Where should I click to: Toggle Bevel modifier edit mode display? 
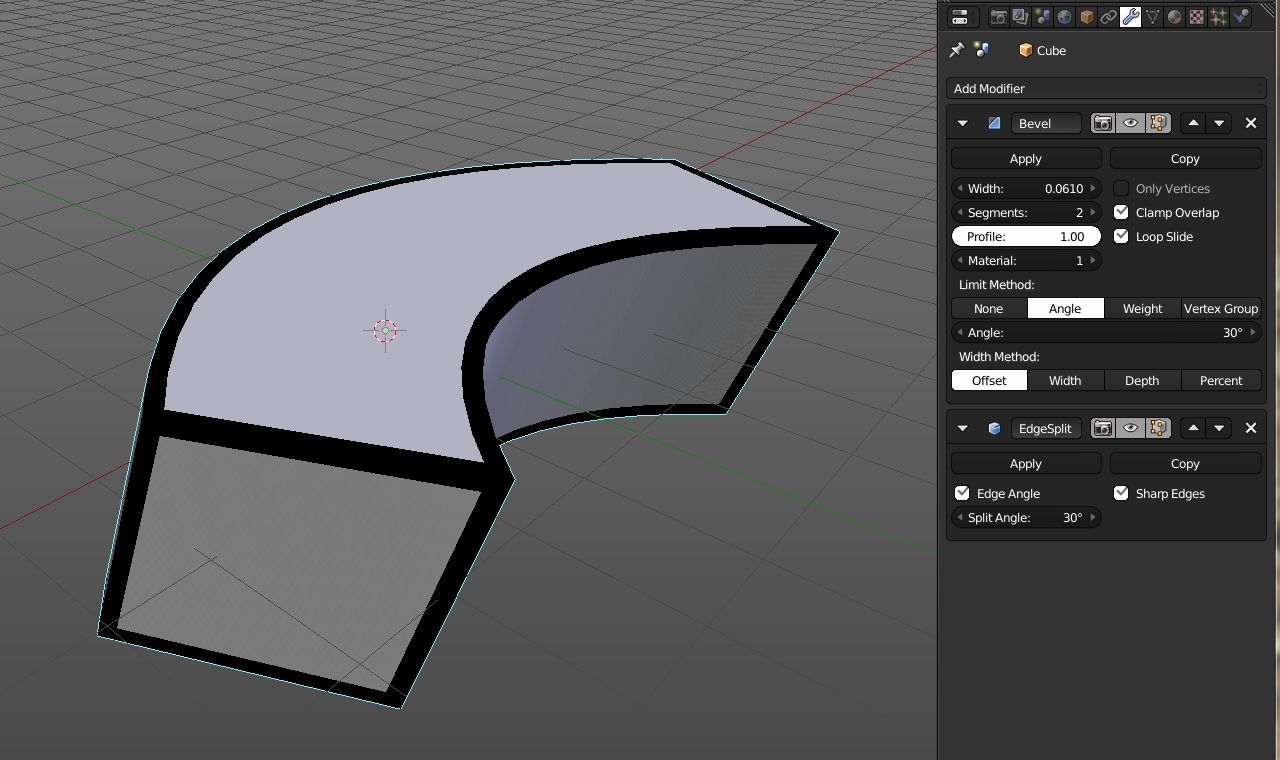(1158, 123)
